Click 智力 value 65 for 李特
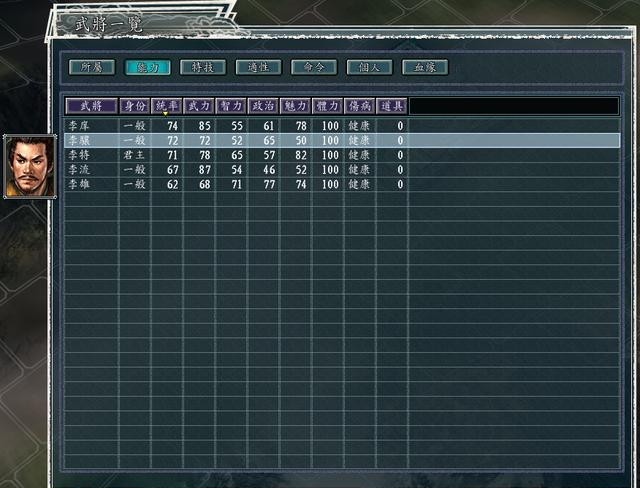Screen dimensions: 640x488 pyautogui.click(x=237, y=155)
